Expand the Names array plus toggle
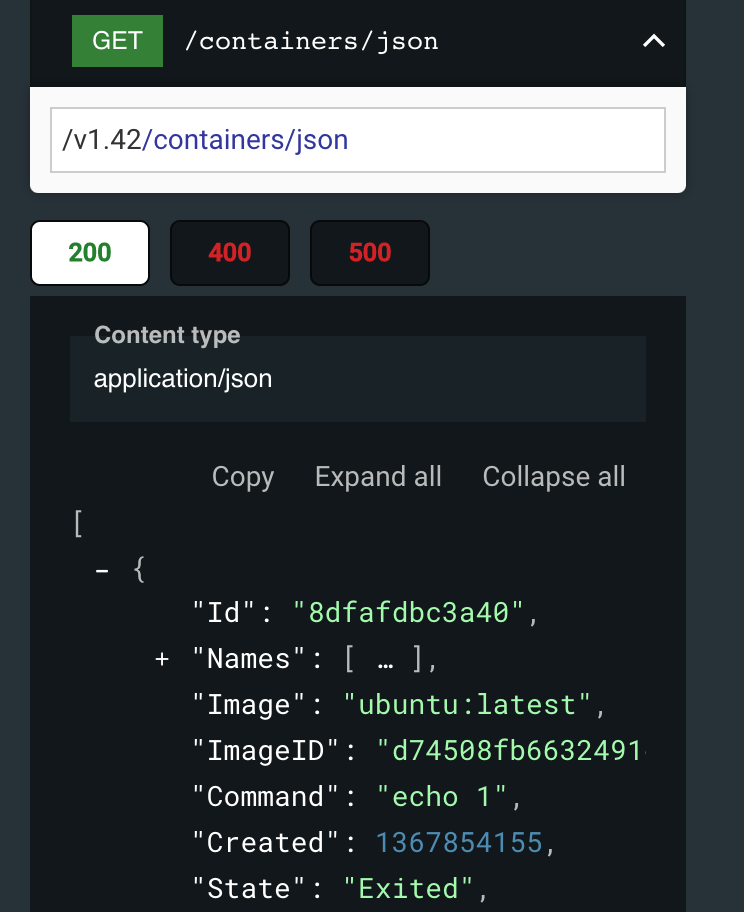The image size is (744, 912). coord(162,659)
